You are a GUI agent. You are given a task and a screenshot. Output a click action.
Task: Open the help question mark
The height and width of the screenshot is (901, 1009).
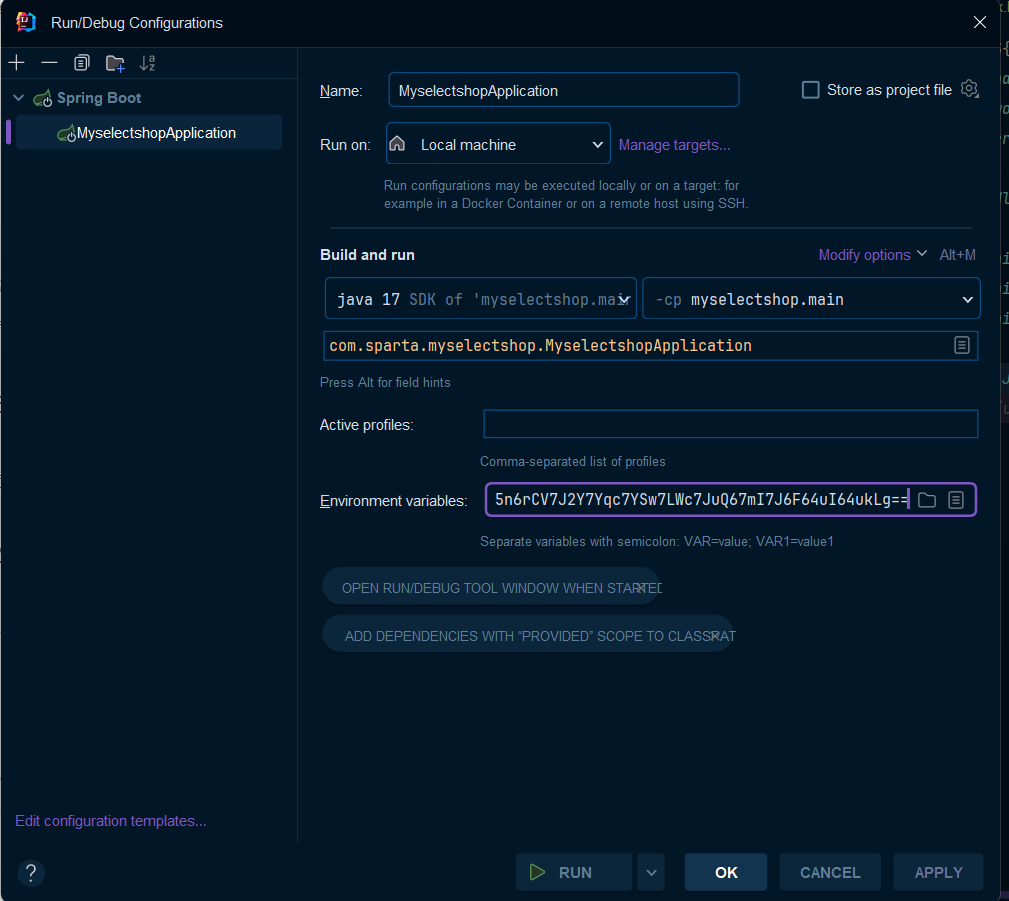click(31, 873)
